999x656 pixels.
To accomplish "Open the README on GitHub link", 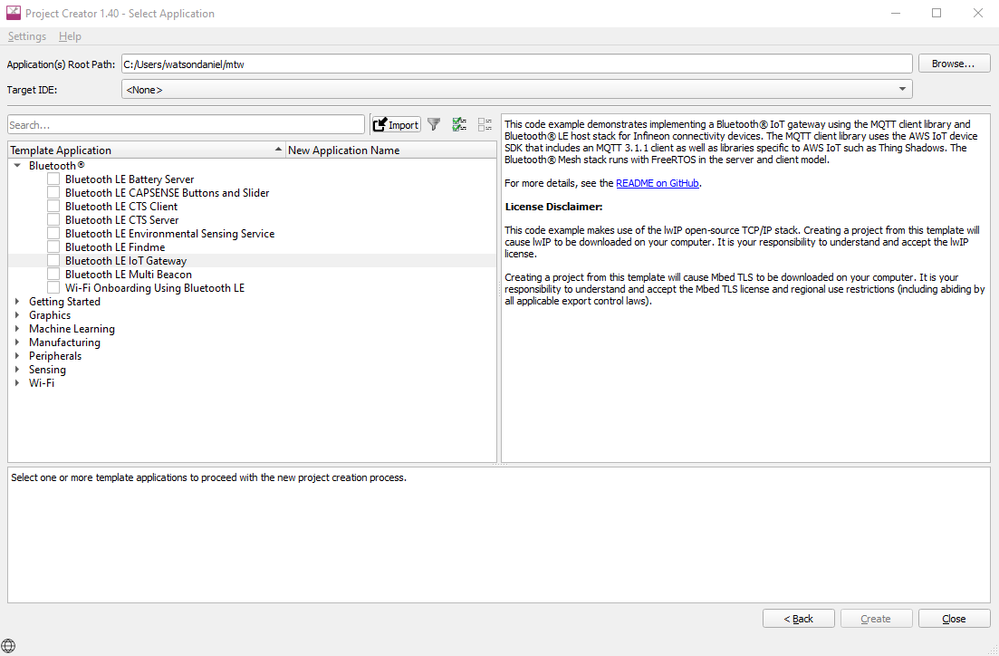I will pyautogui.click(x=657, y=184).
